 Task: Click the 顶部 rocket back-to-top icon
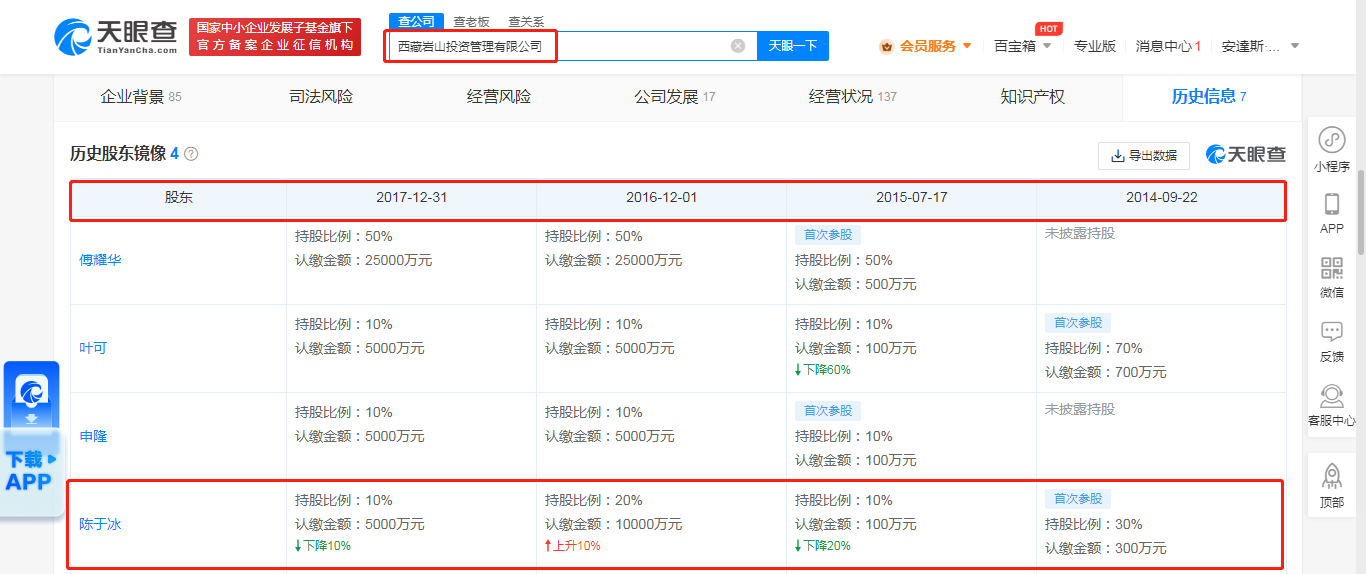coord(1331,476)
